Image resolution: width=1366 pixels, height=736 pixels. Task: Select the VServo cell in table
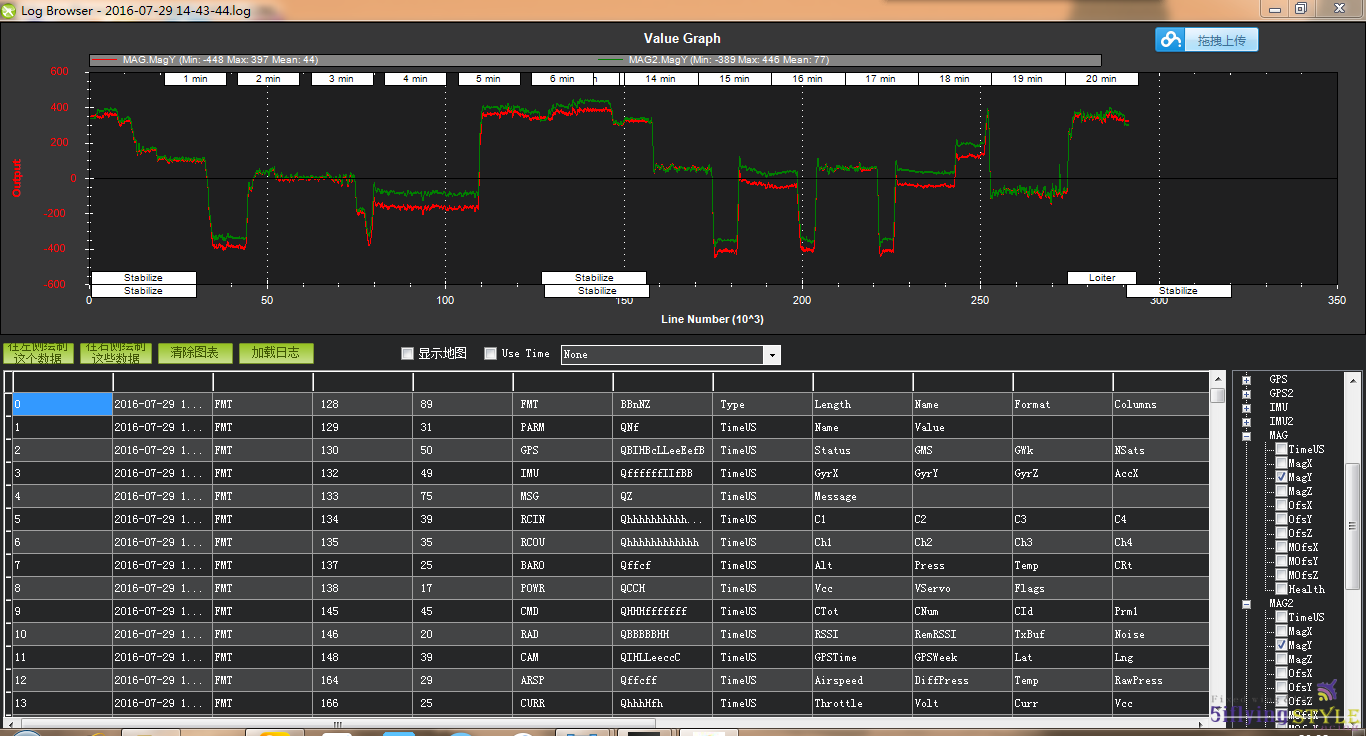(962, 588)
